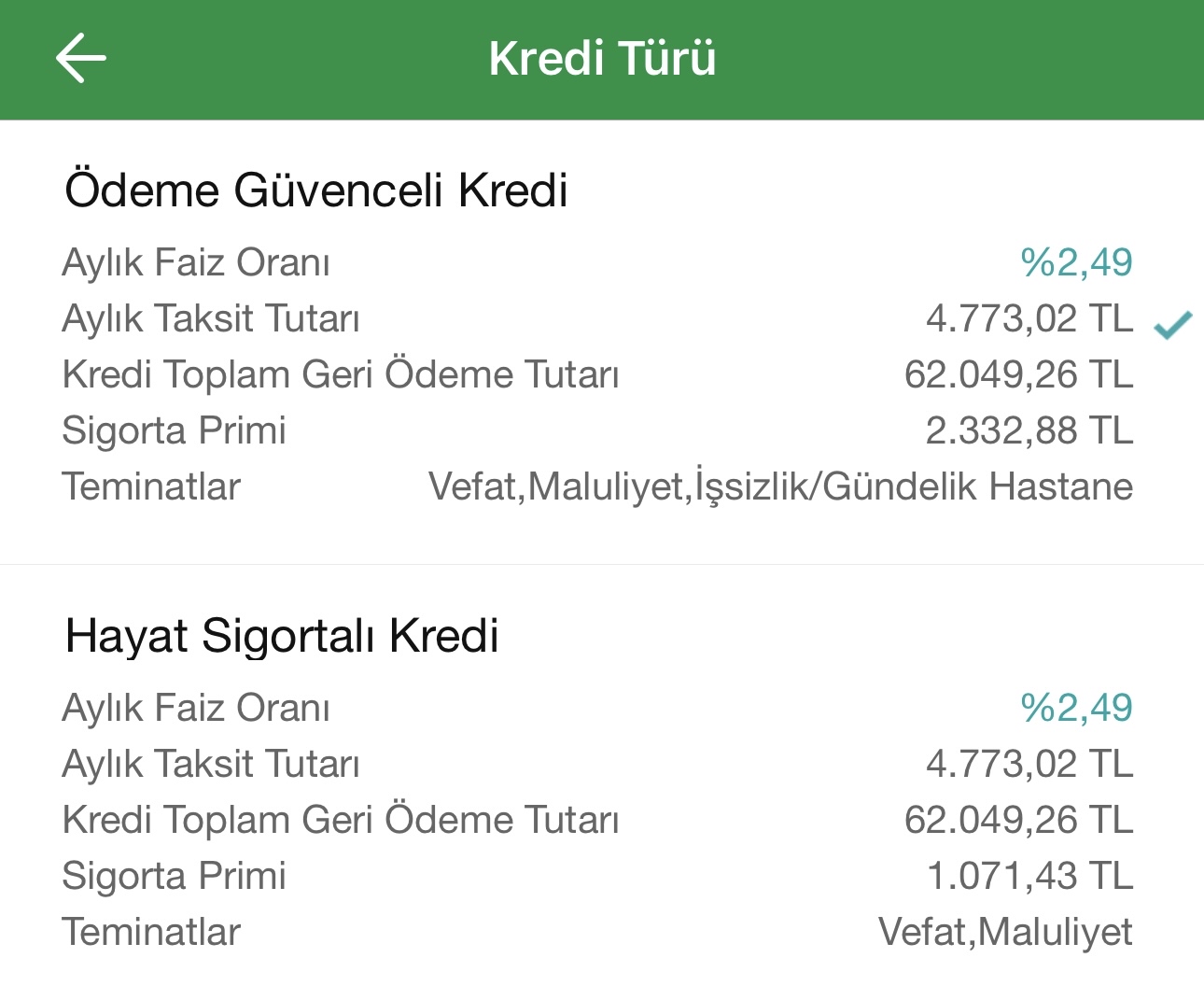The image size is (1204, 1000).
Task: Click first Kredi Toplam Geri Ödeme Tutarı label
Action: coord(341,374)
